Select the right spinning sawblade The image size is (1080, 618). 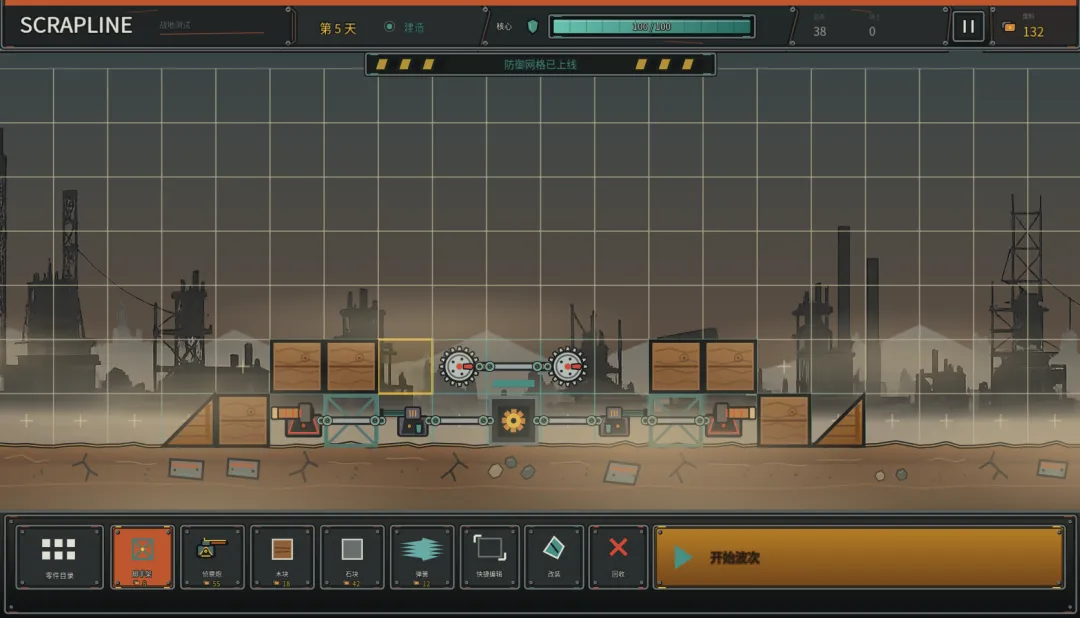tap(568, 367)
